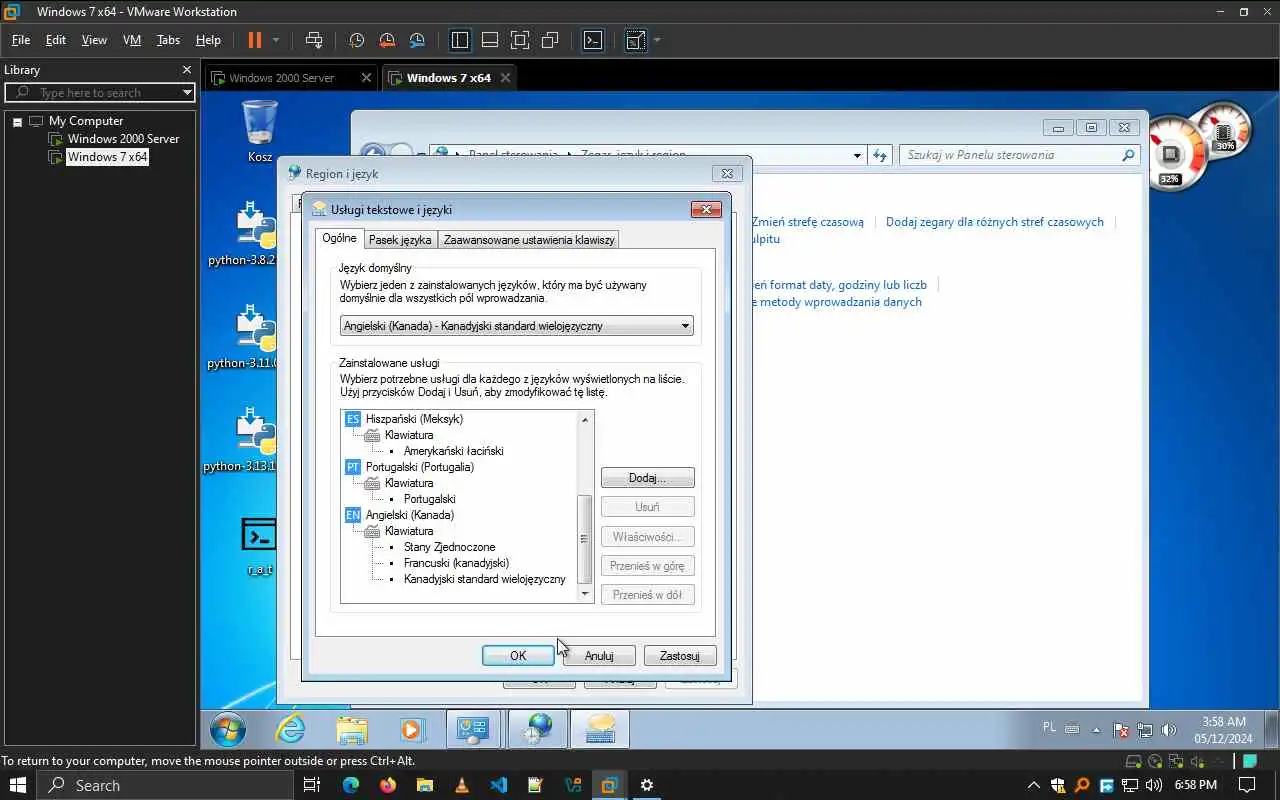The image size is (1280, 800).
Task: Select Windows 2000 Server in the Library tree
Action: point(123,139)
